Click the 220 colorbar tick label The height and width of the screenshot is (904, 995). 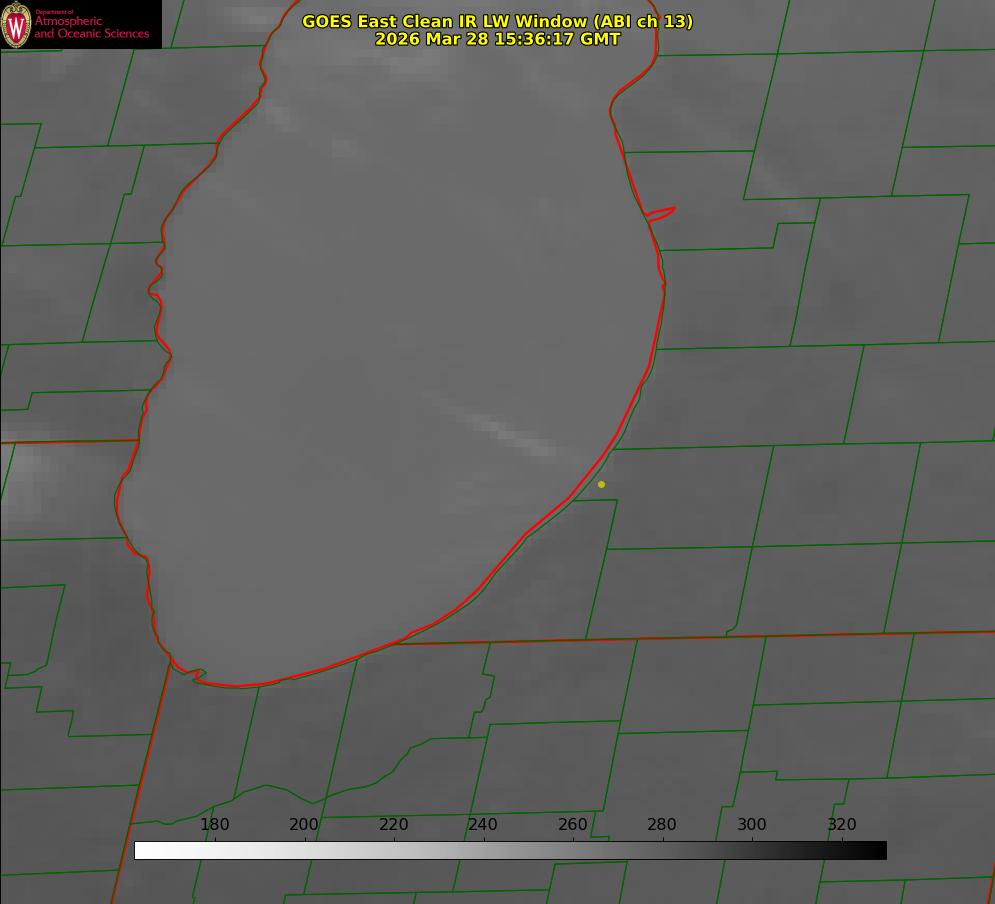pyautogui.click(x=394, y=825)
